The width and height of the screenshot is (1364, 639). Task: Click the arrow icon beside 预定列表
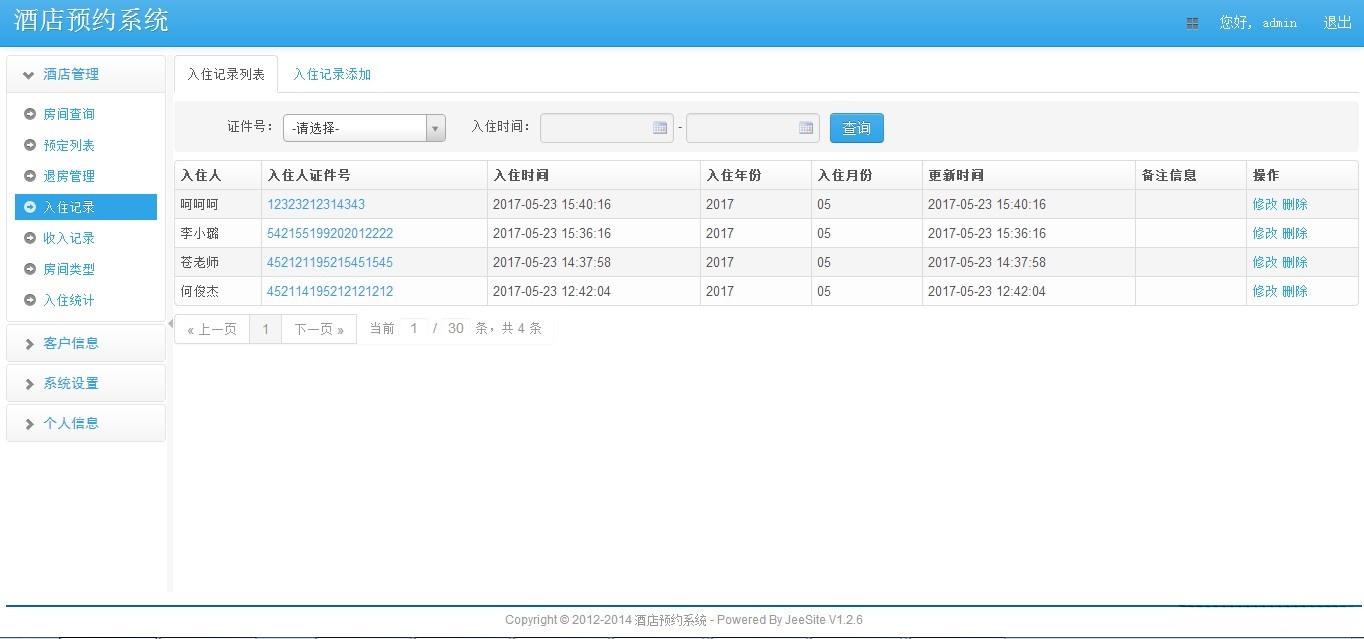(x=30, y=145)
